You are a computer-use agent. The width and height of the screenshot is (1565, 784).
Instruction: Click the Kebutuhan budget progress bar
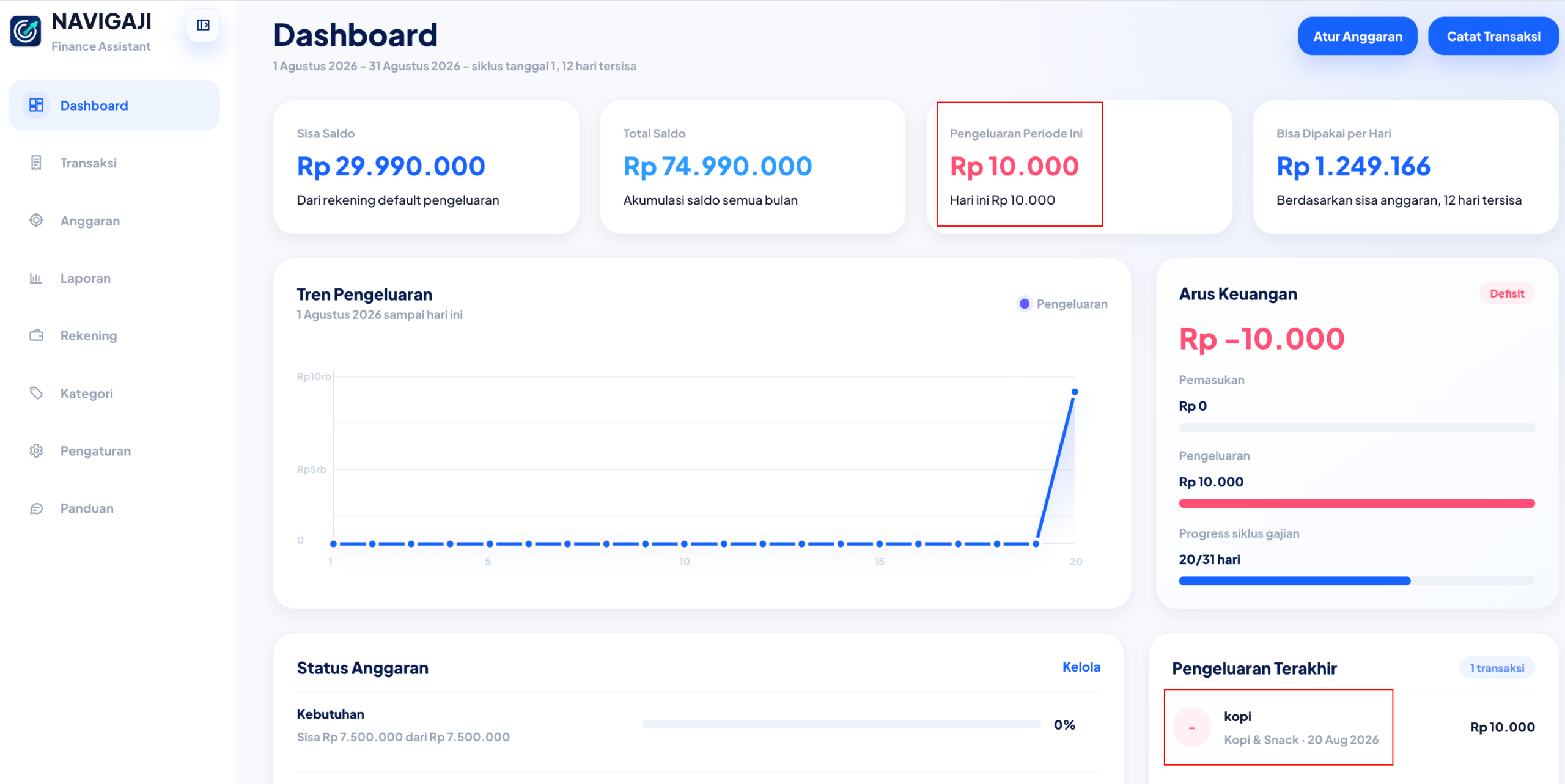click(x=841, y=725)
